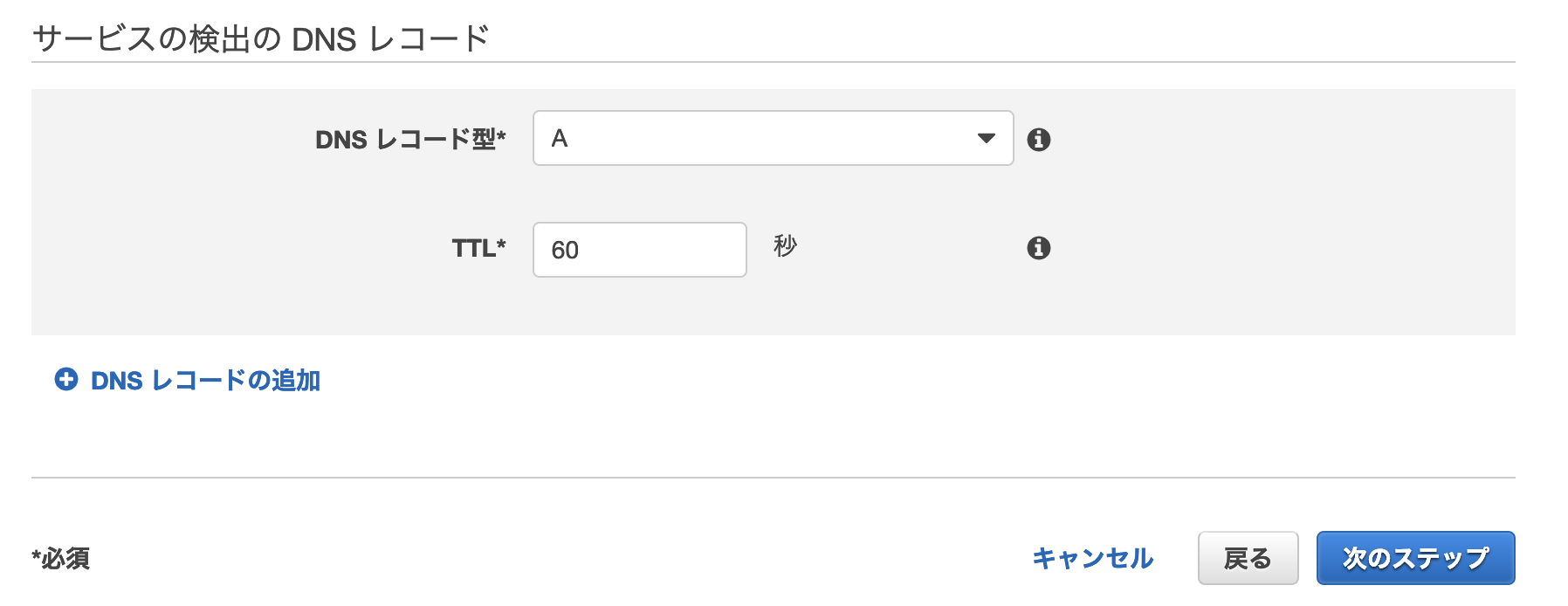This screenshot has height=606, width=1568.
Task: Click the 'DNS レコード型*' field label
Action: point(410,139)
